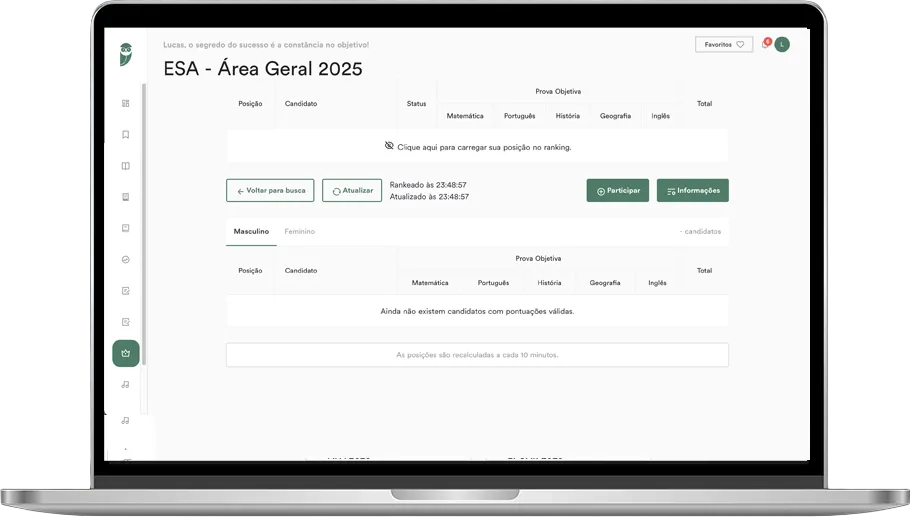The image size is (911, 517).
Task: Click the first music note sidebar icon
Action: pyautogui.click(x=125, y=385)
